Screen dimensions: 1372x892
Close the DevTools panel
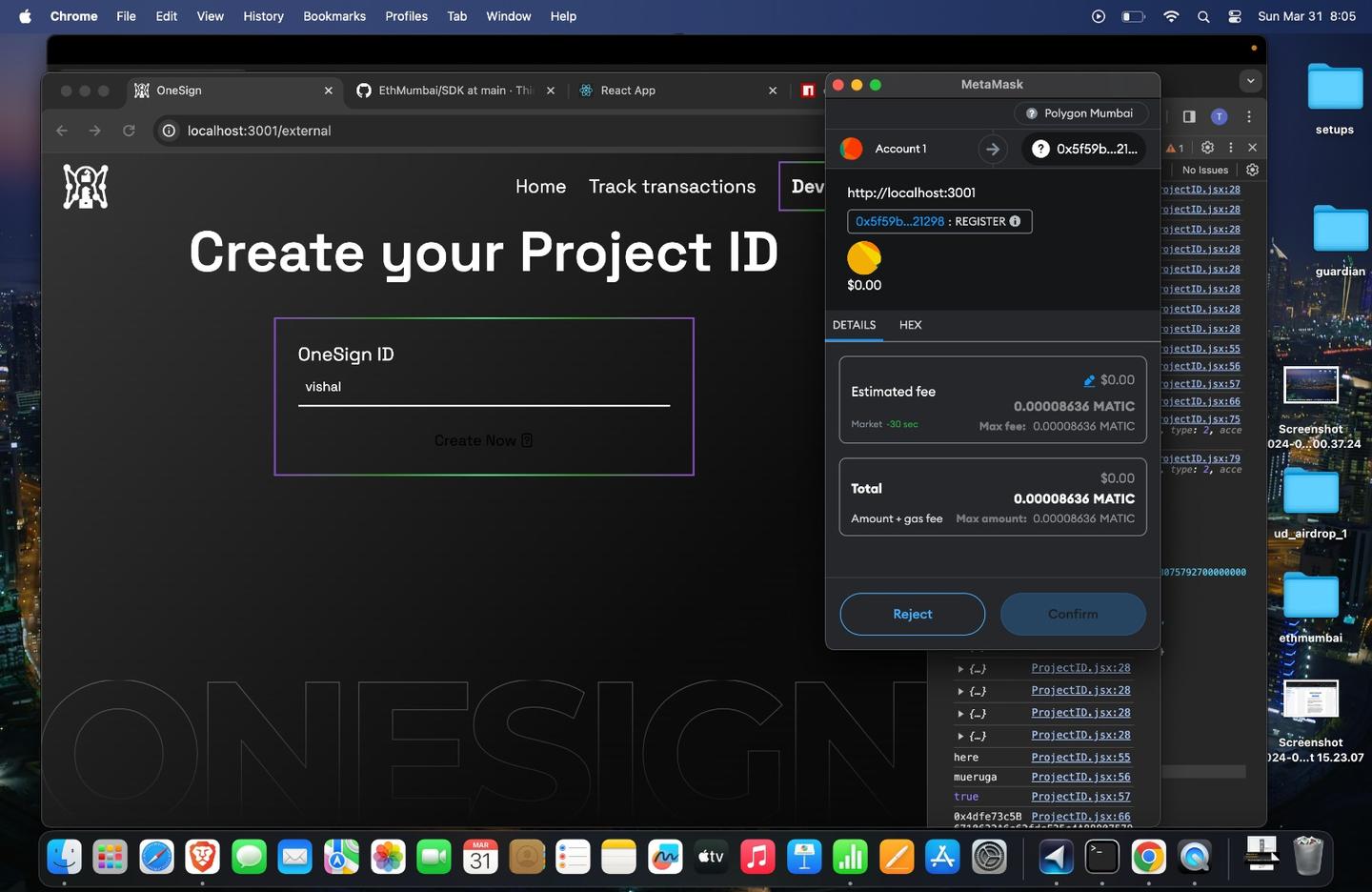1252,148
